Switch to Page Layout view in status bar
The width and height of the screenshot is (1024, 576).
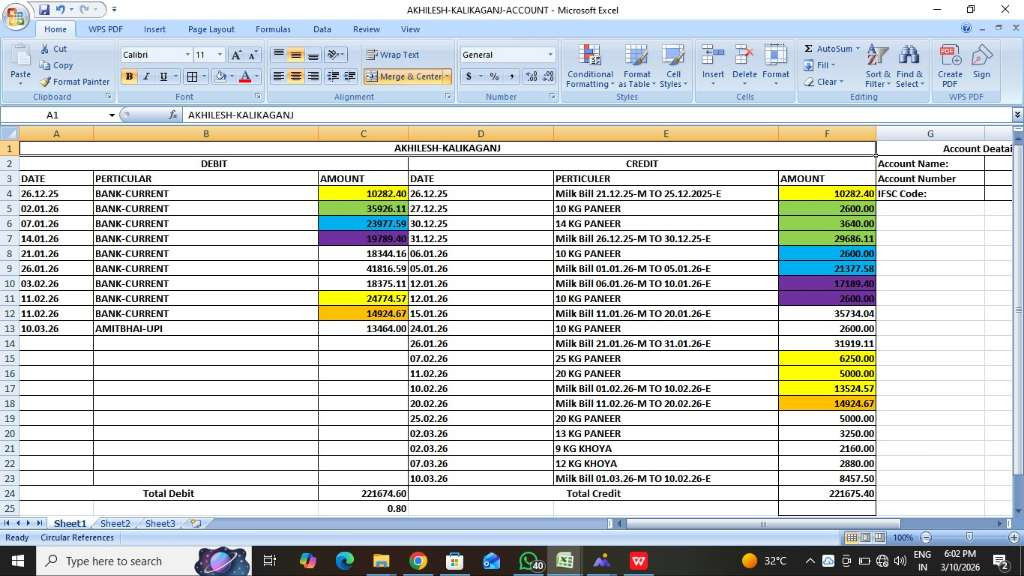[x=865, y=537]
